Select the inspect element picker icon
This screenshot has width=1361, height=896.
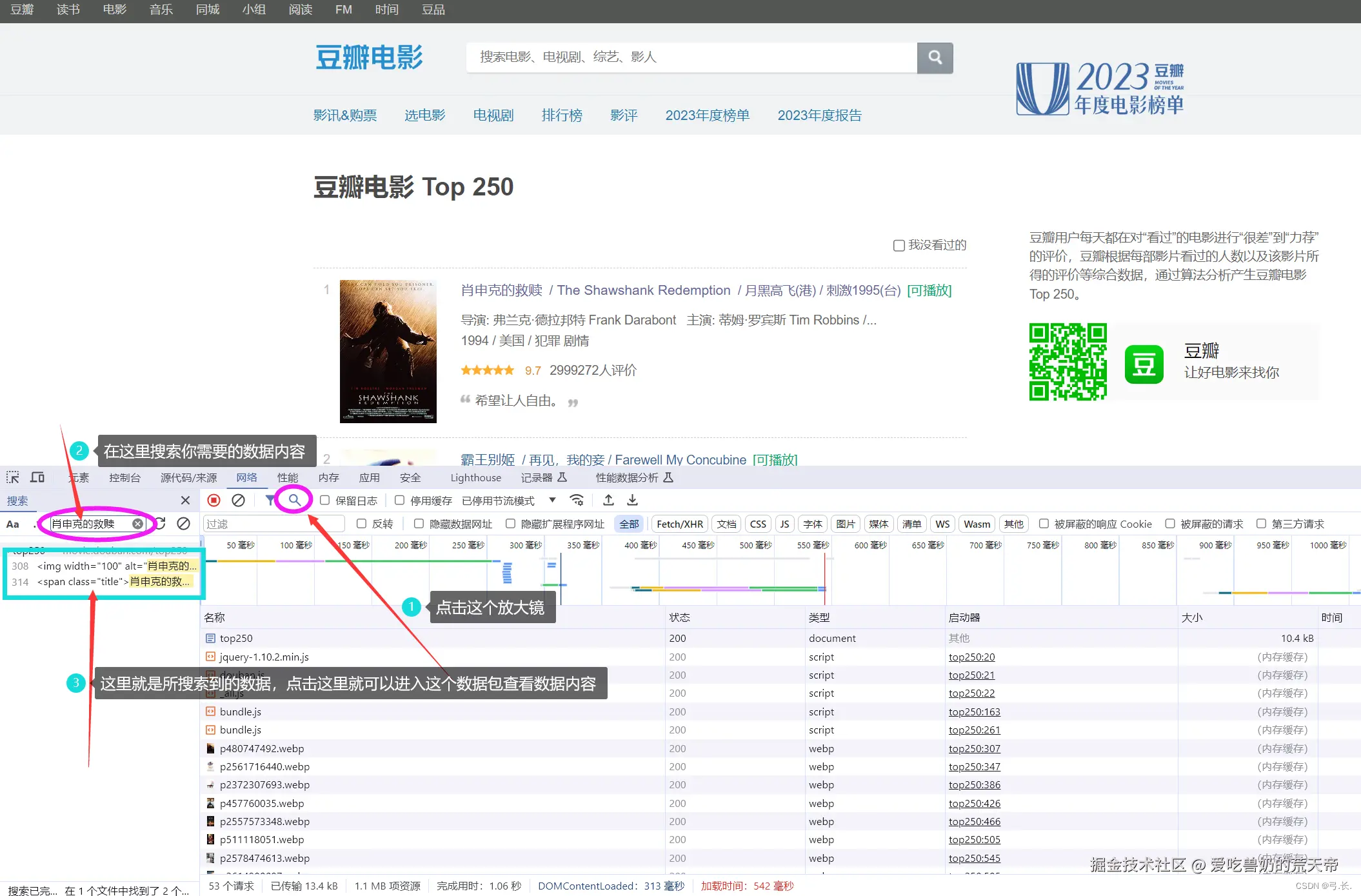pyautogui.click(x=13, y=477)
